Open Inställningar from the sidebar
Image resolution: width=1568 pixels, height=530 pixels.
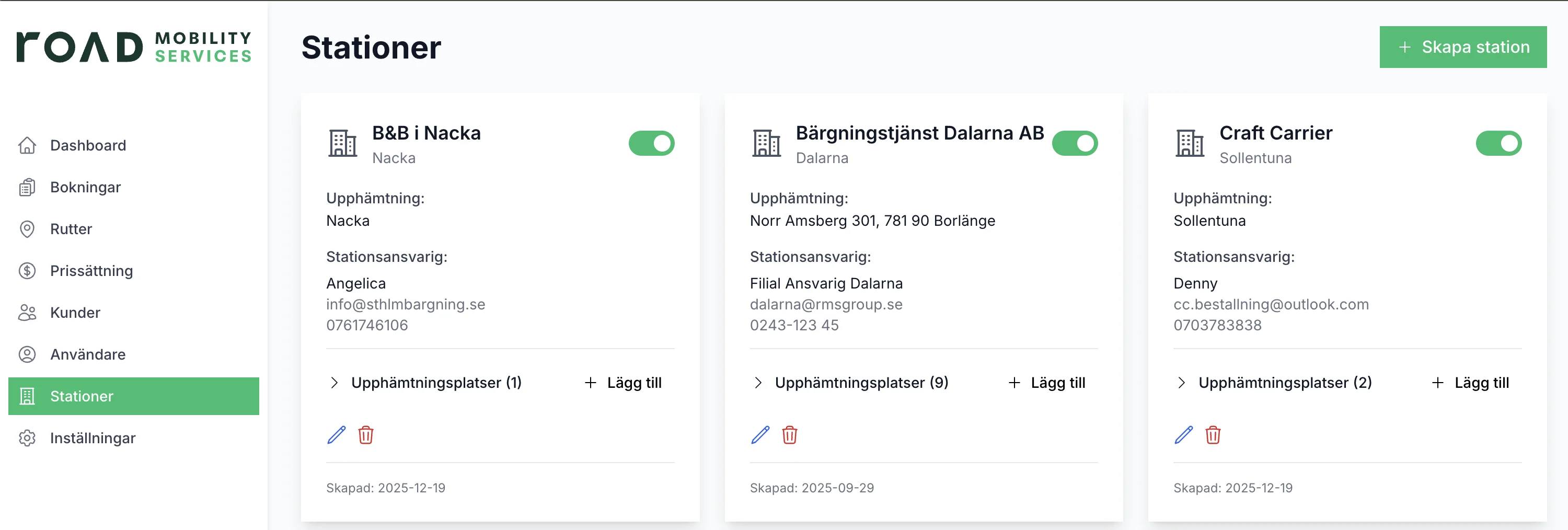pos(93,437)
